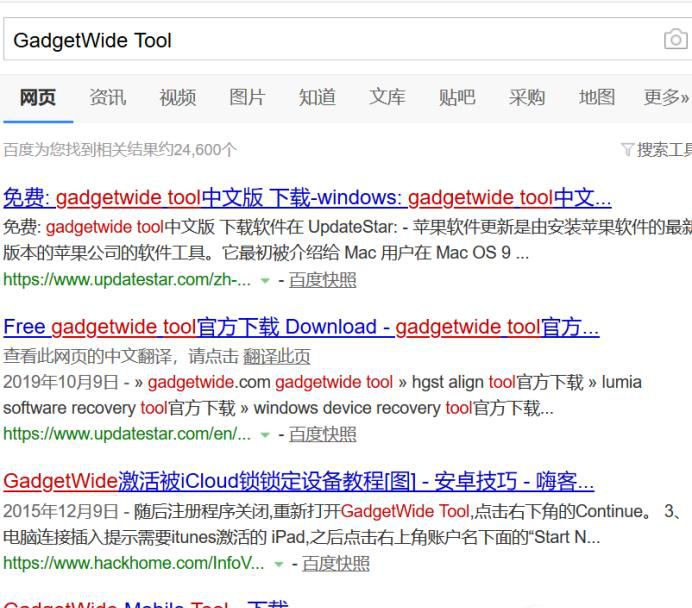Open the updatestar.com/zh URL link

click(x=127, y=280)
